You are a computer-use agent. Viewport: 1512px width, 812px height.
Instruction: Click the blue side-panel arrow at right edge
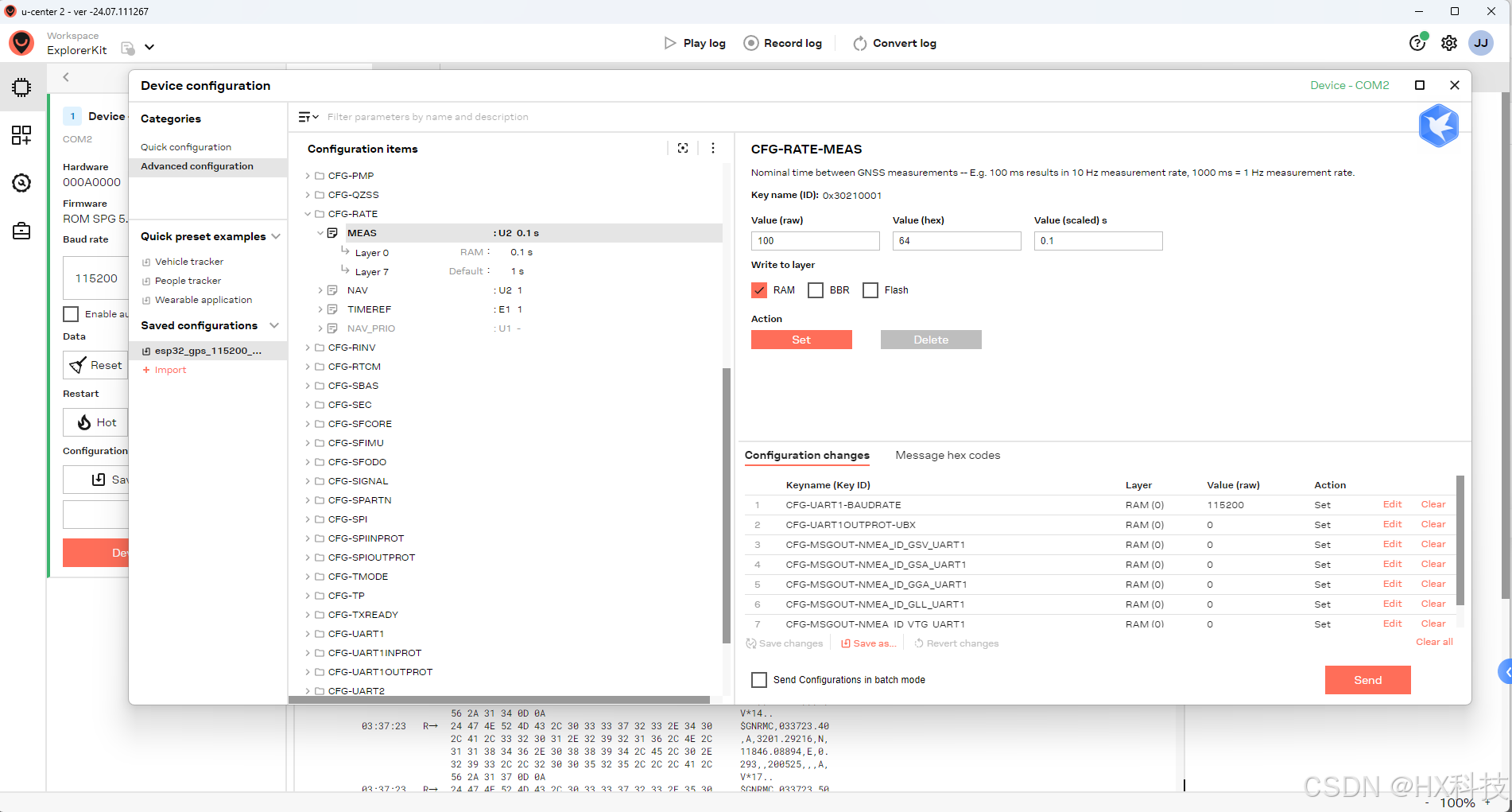click(1505, 672)
